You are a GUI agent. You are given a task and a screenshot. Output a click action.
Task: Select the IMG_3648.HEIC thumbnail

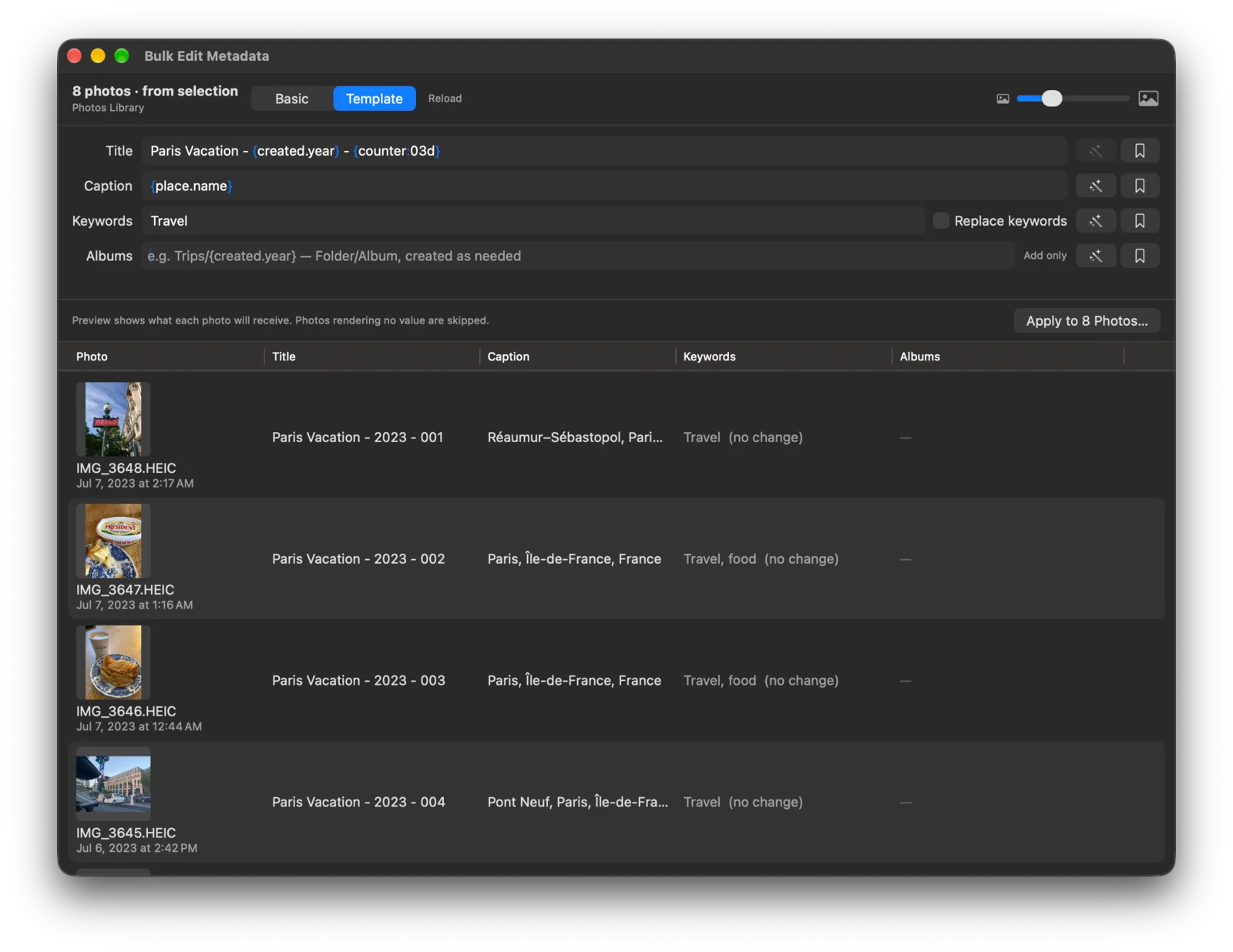click(113, 419)
